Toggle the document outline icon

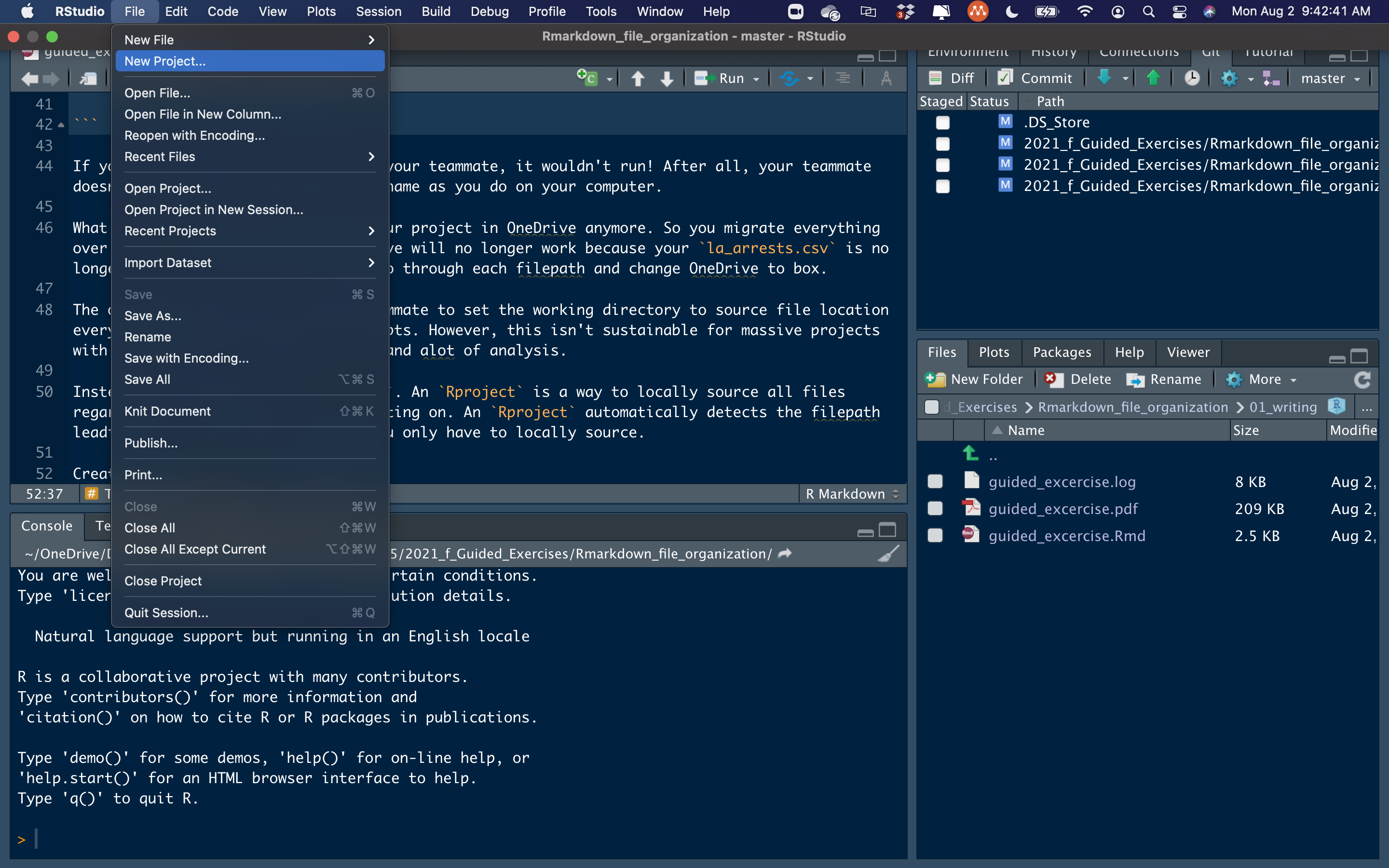coord(843,78)
